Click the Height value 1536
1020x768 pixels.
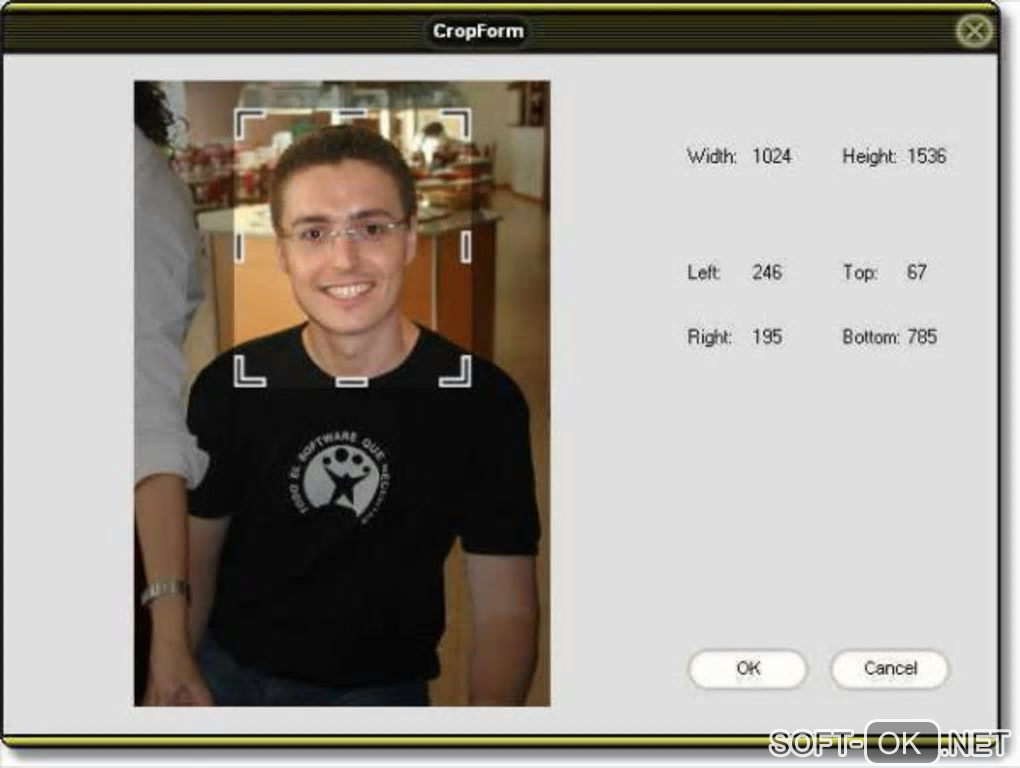926,156
